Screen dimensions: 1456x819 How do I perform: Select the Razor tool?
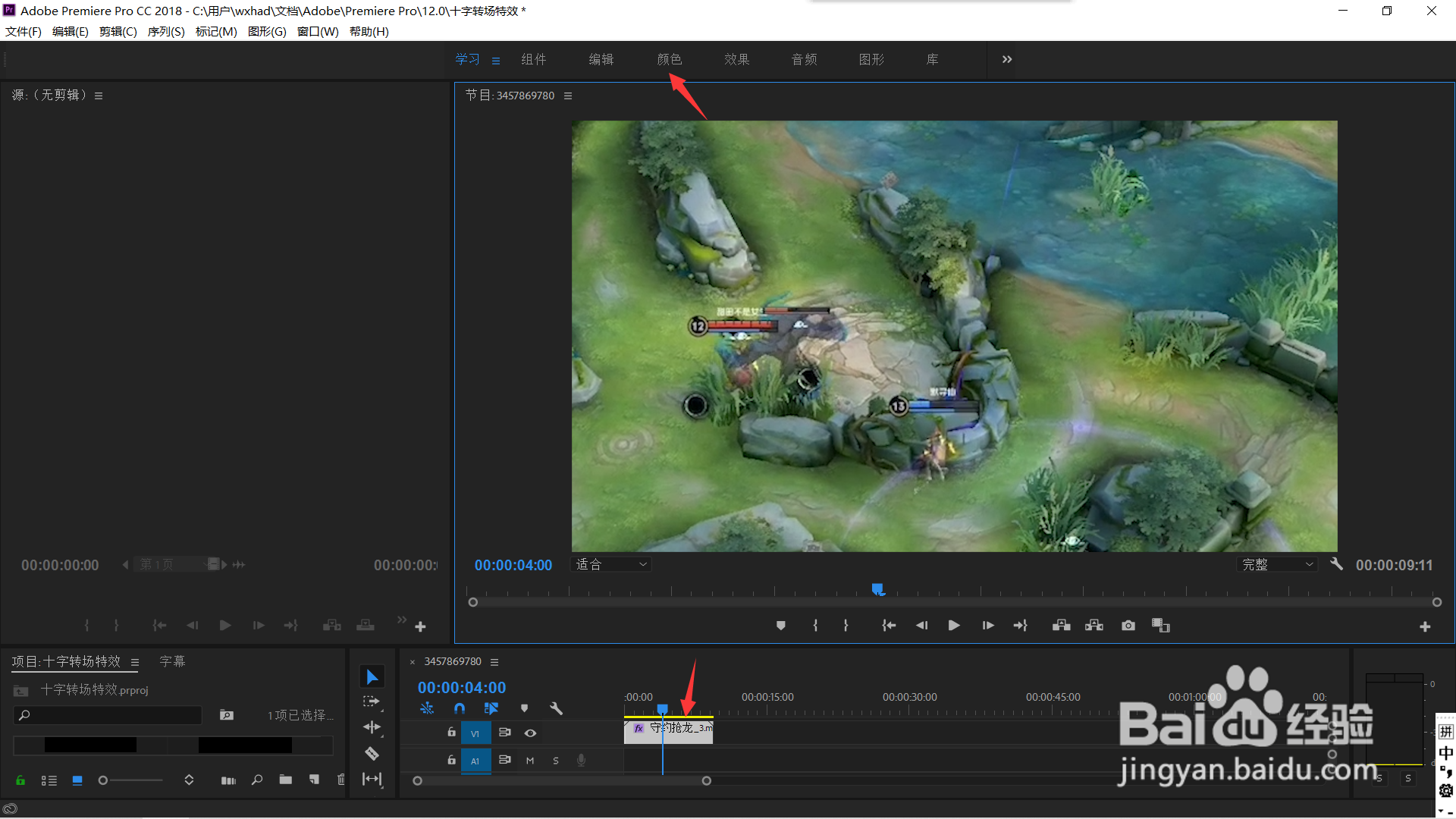tap(372, 753)
